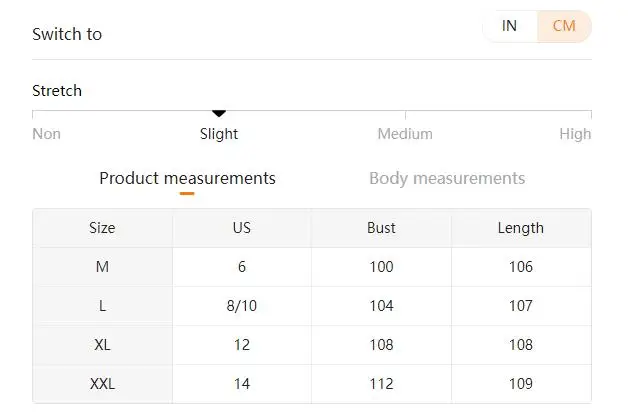Image resolution: width=634 pixels, height=417 pixels.
Task: Select the XXL size row cell
Action: (102, 384)
